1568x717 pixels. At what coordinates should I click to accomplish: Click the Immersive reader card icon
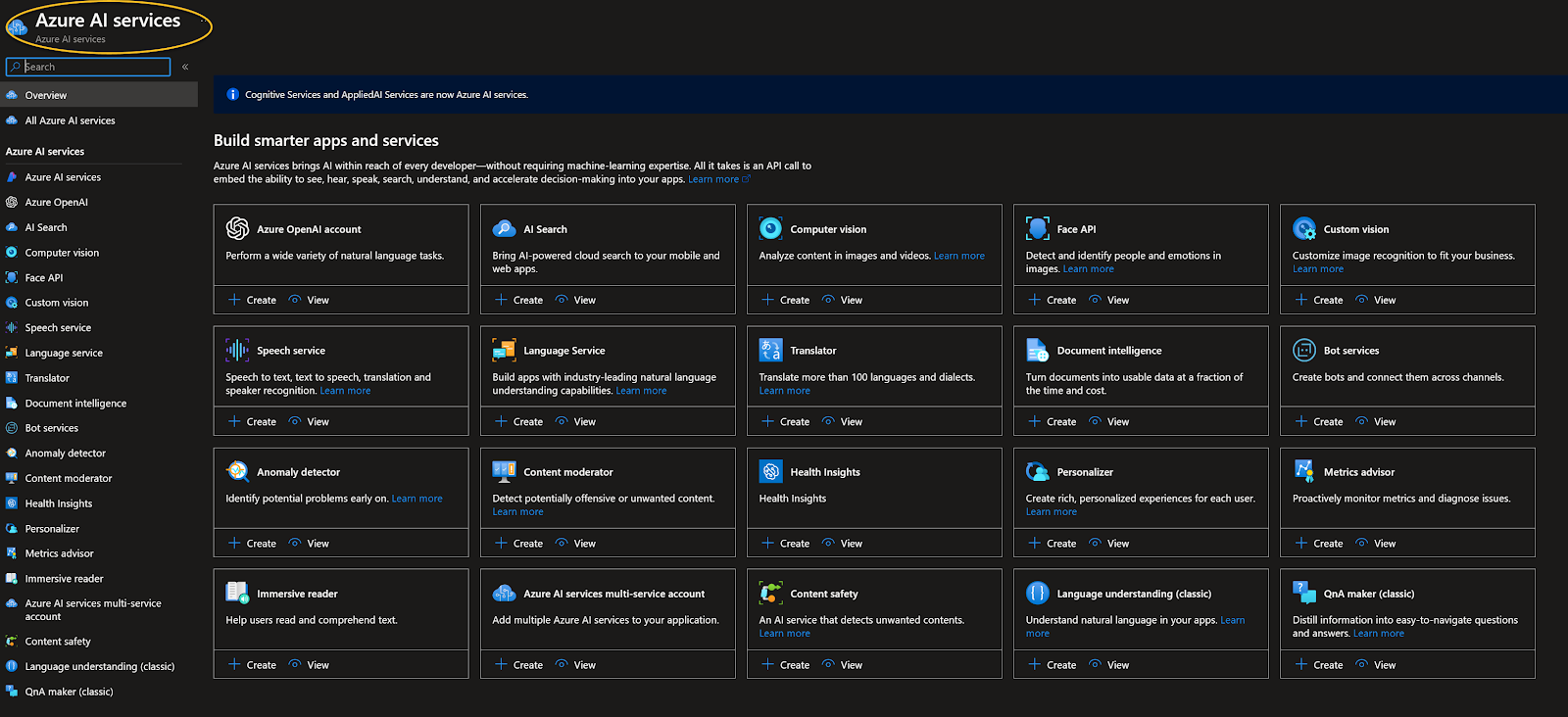click(x=237, y=593)
